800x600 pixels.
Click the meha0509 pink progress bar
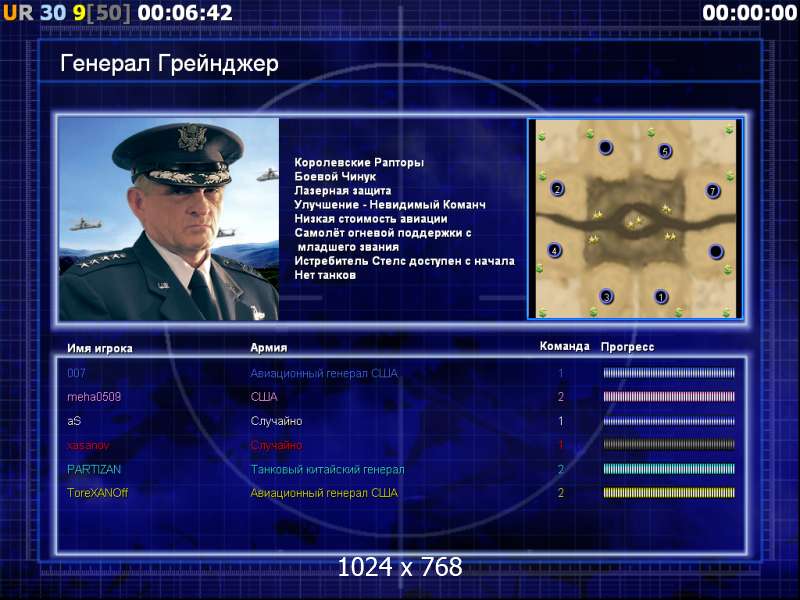(669, 396)
